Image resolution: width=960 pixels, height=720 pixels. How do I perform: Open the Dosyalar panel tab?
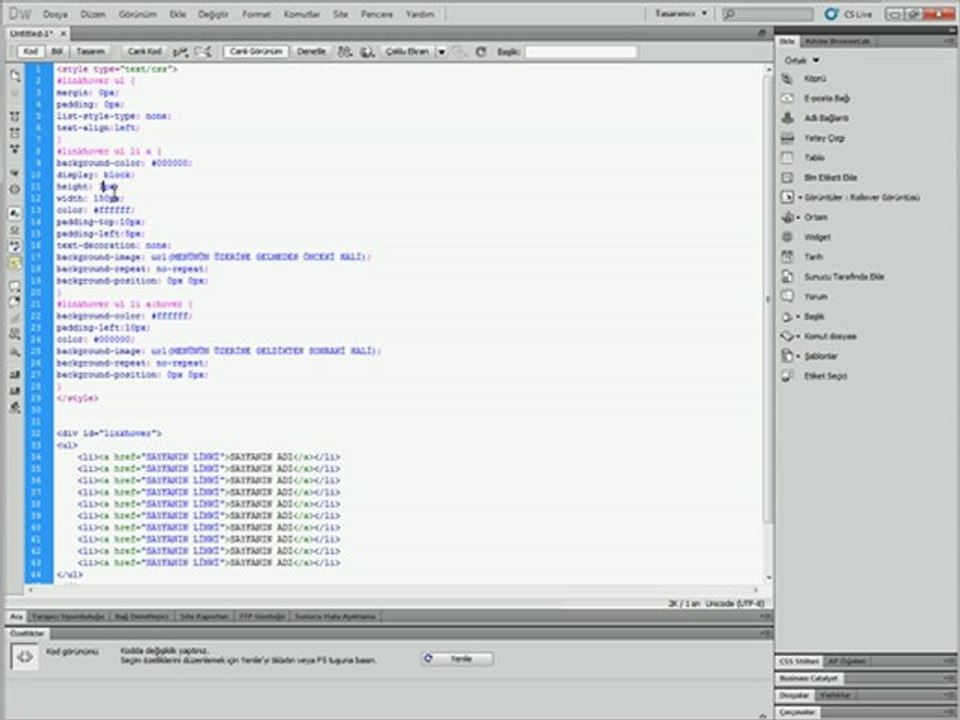tap(795, 696)
